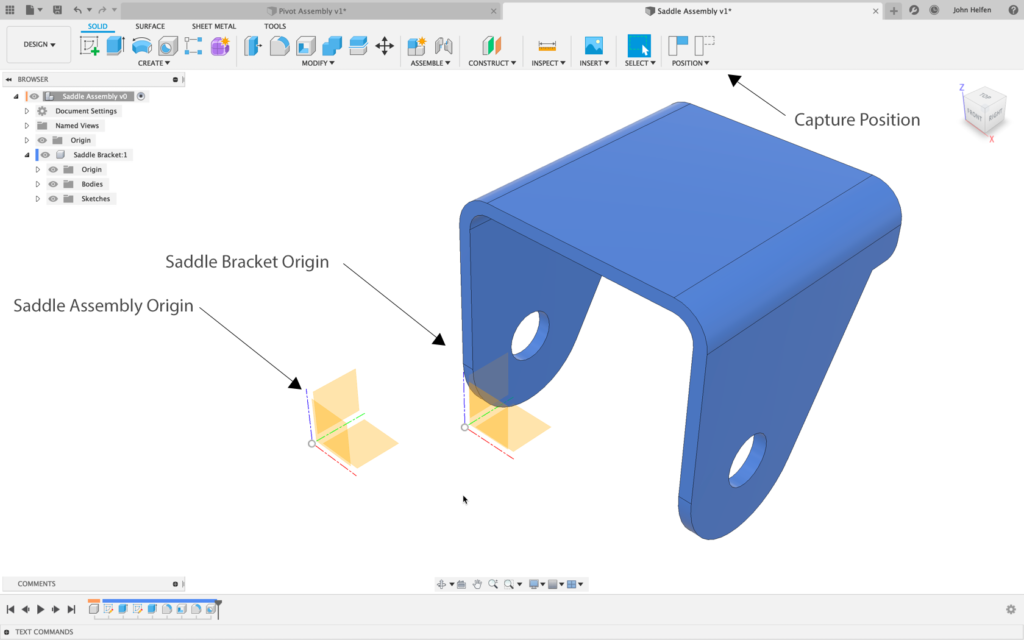Open the CREATE dropdown menu
Image resolution: width=1024 pixels, height=640 pixels.
point(153,63)
